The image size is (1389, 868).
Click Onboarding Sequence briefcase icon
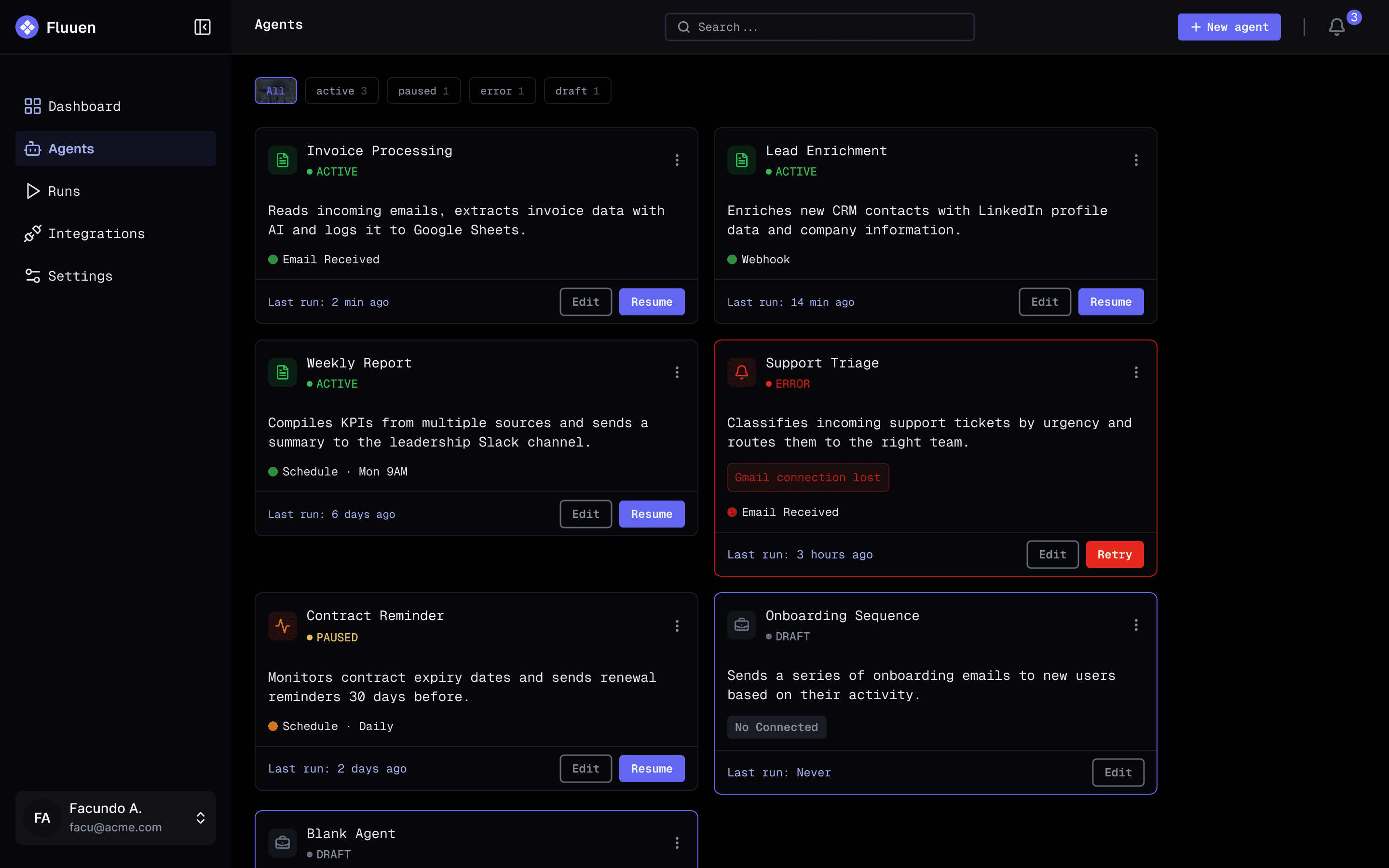742,625
